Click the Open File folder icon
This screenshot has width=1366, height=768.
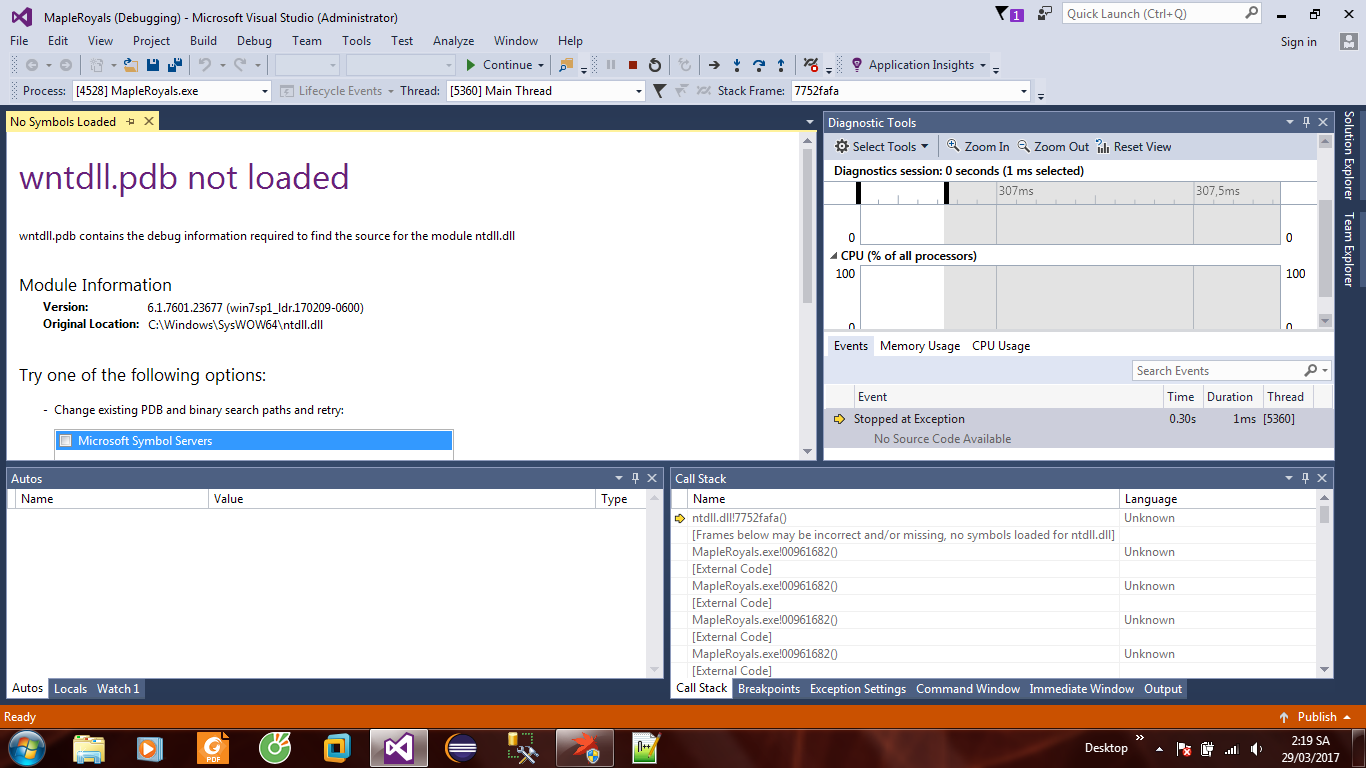[x=130, y=65]
